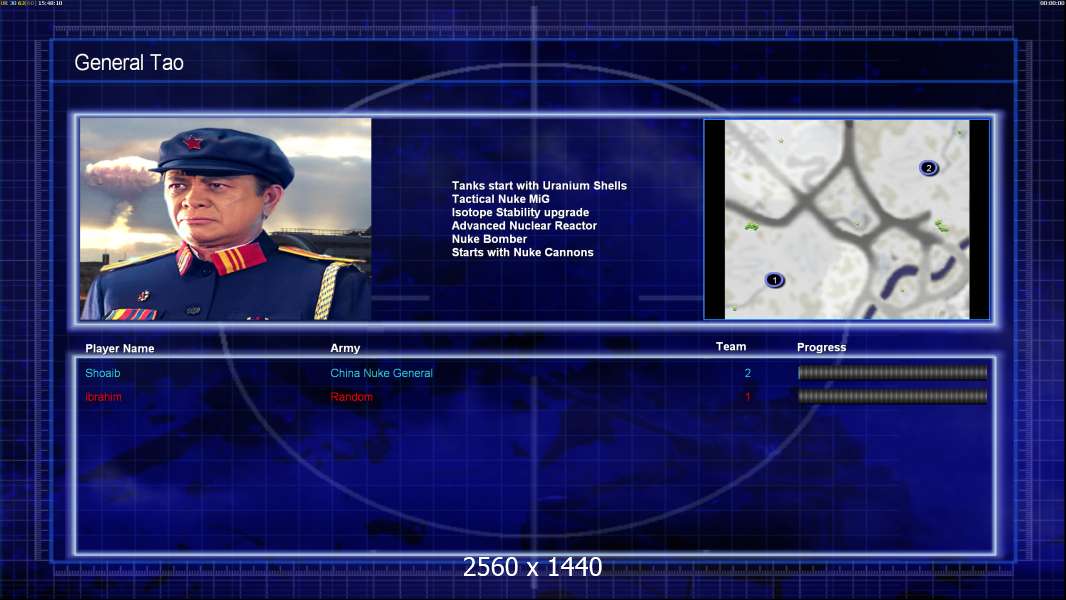This screenshot has width=1066, height=600.
Task: Click the Random army entry
Action: tap(351, 397)
